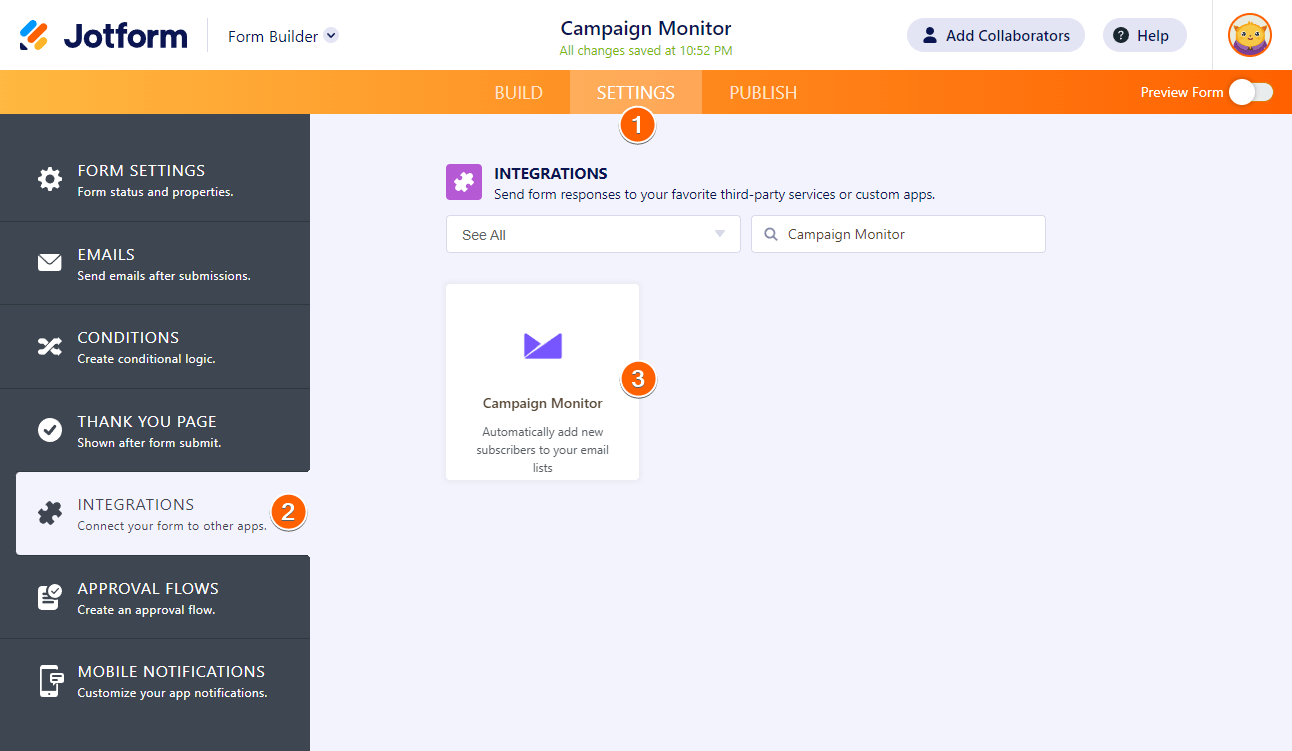Image resolution: width=1292 pixels, height=751 pixels.
Task: Click the Help question mark icon
Action: pyautogui.click(x=1121, y=35)
